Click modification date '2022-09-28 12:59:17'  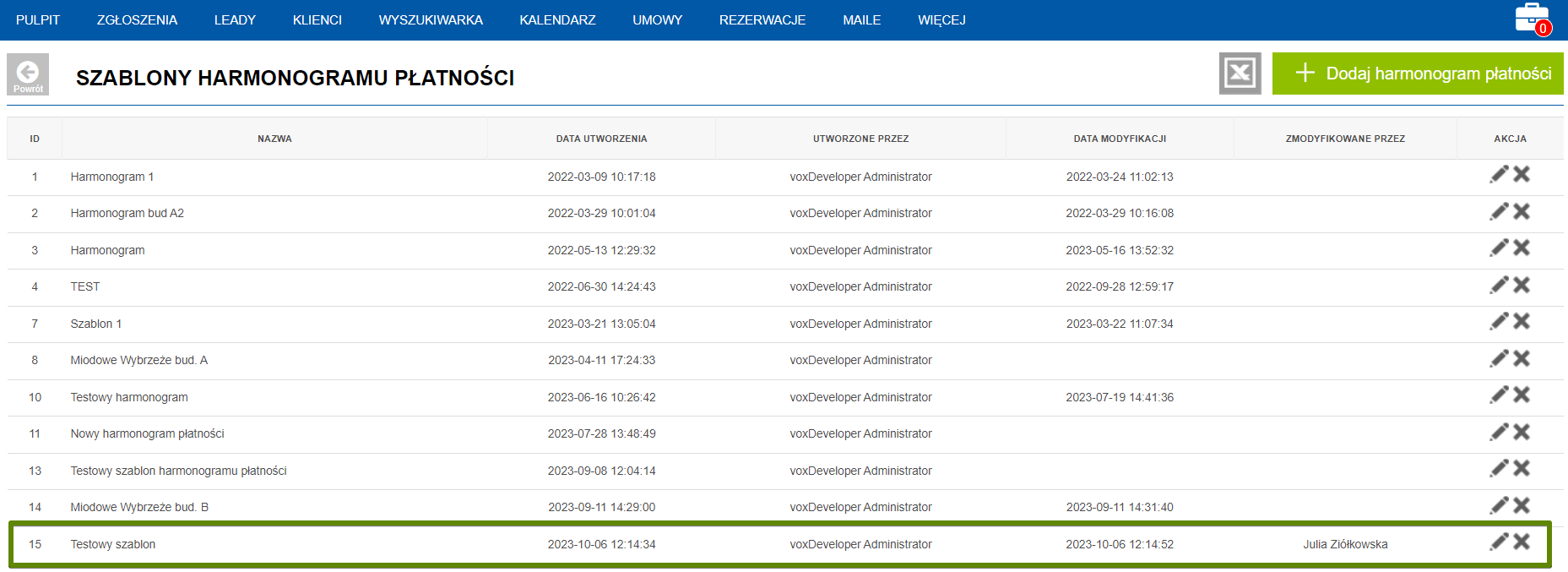[x=1120, y=286]
